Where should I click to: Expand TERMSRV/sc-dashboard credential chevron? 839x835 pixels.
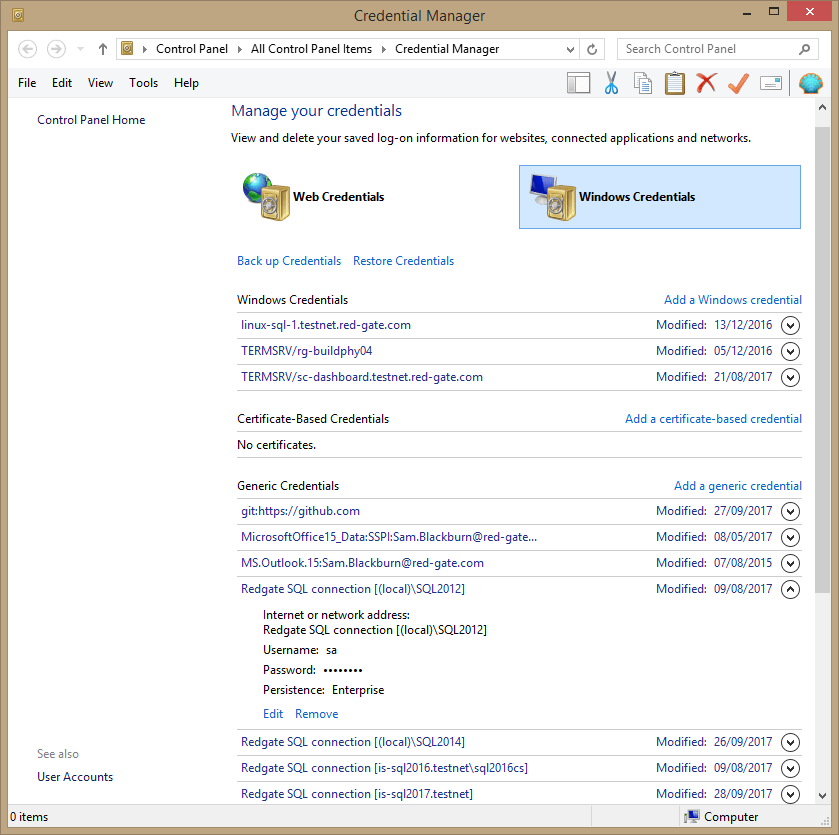(x=790, y=378)
